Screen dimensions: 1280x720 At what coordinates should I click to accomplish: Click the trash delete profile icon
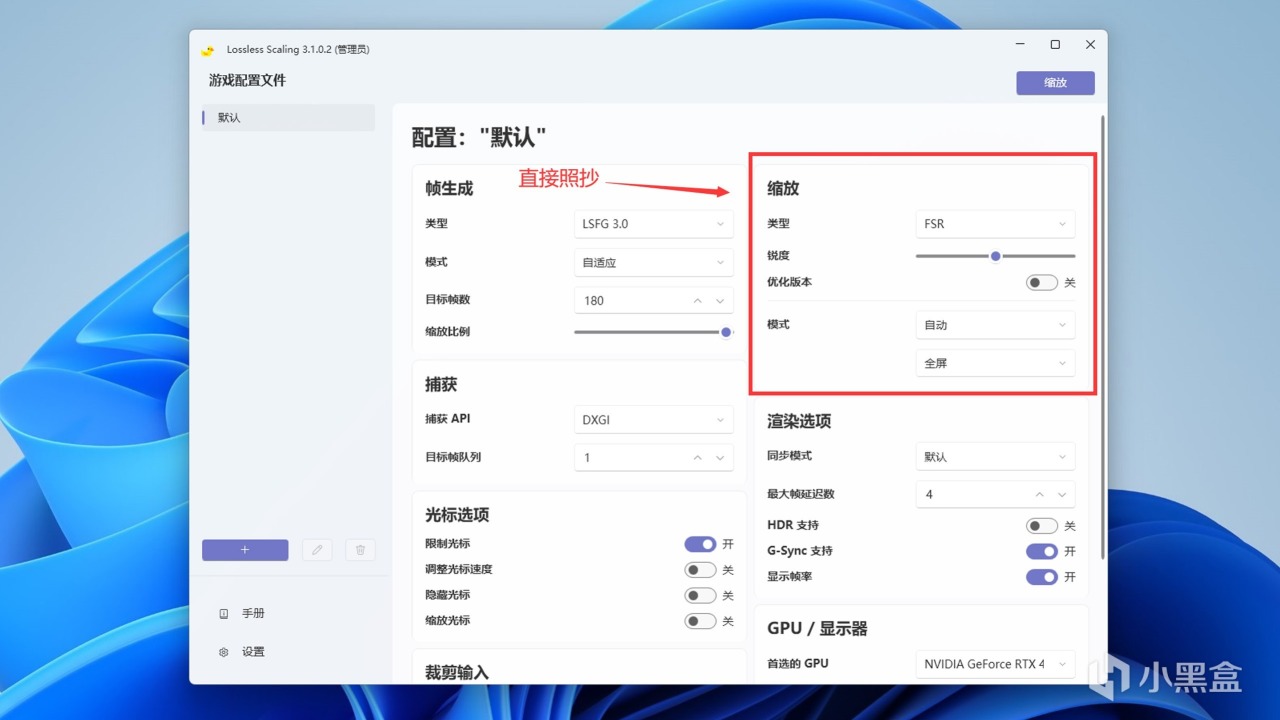(x=360, y=550)
